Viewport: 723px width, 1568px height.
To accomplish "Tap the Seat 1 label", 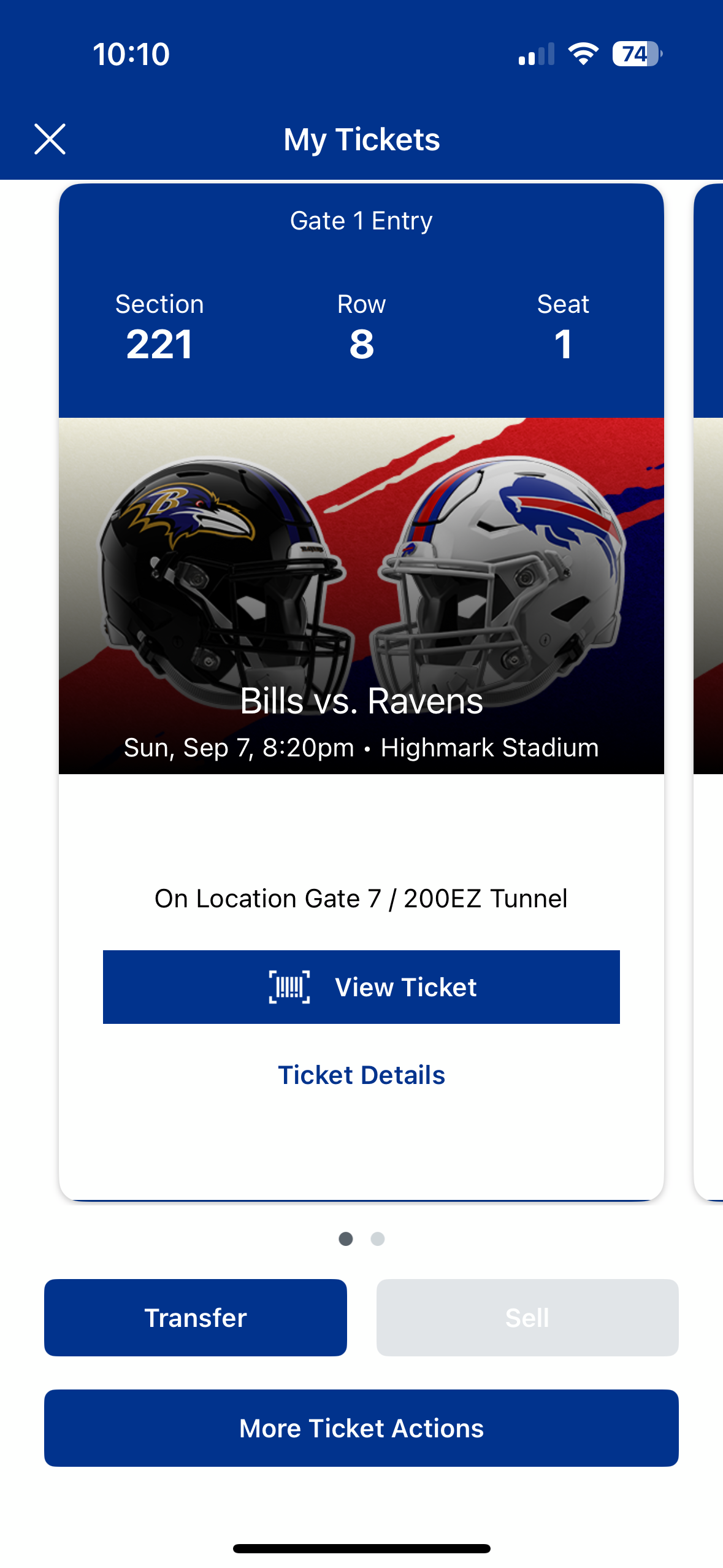I will [x=563, y=330].
